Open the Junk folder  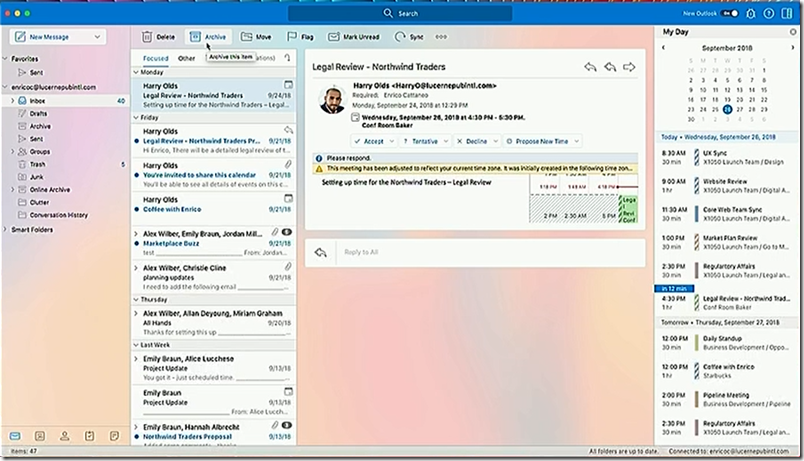pyautogui.click(x=64, y=177)
